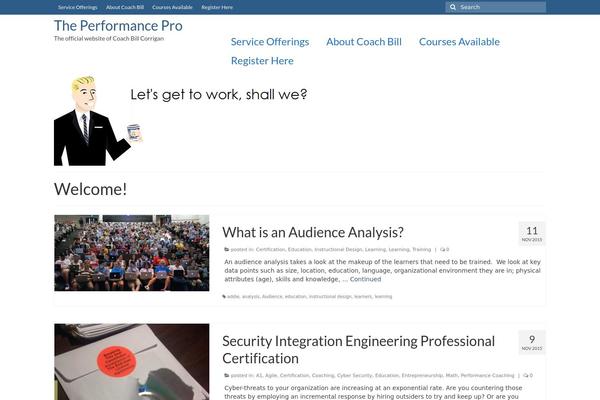The width and height of the screenshot is (600, 400).
Task: Click Continued link in Audience Analysis excerpt
Action: click(x=365, y=279)
